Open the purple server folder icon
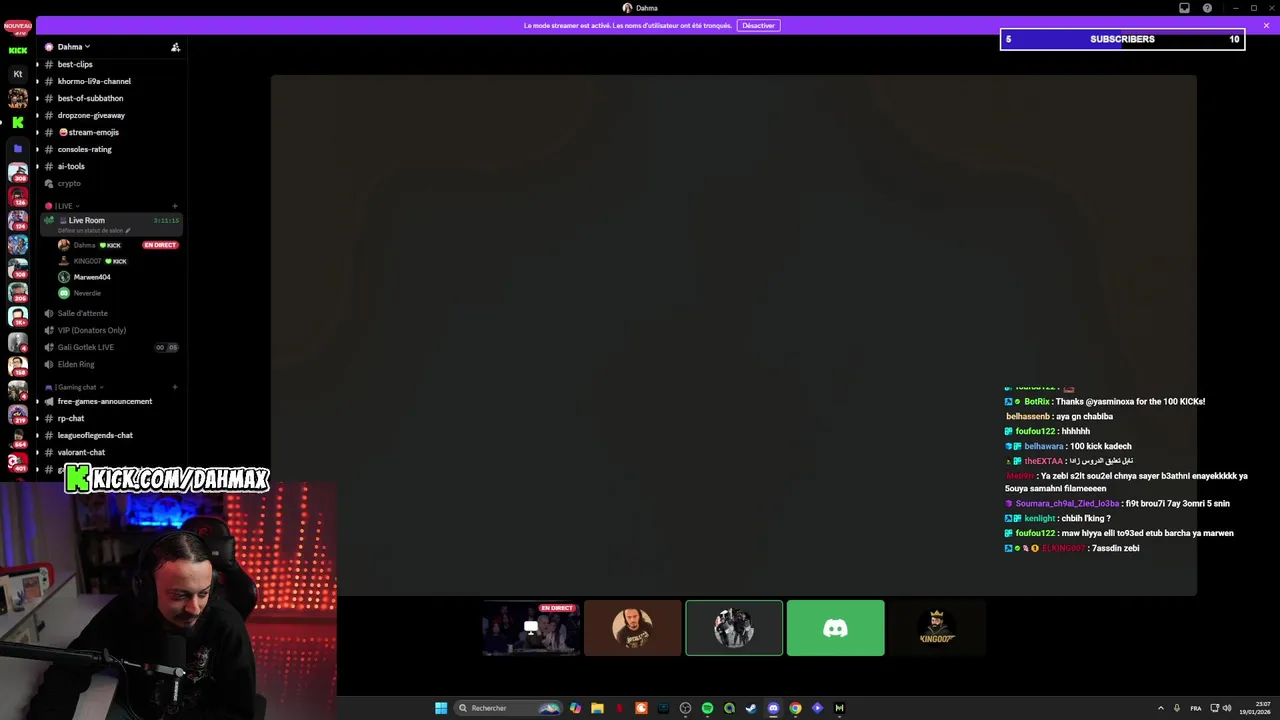1280x720 pixels. point(18,148)
